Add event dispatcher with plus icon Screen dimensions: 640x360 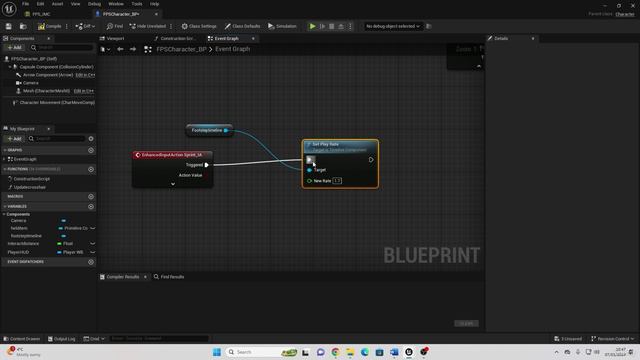pyautogui.click(x=91, y=262)
